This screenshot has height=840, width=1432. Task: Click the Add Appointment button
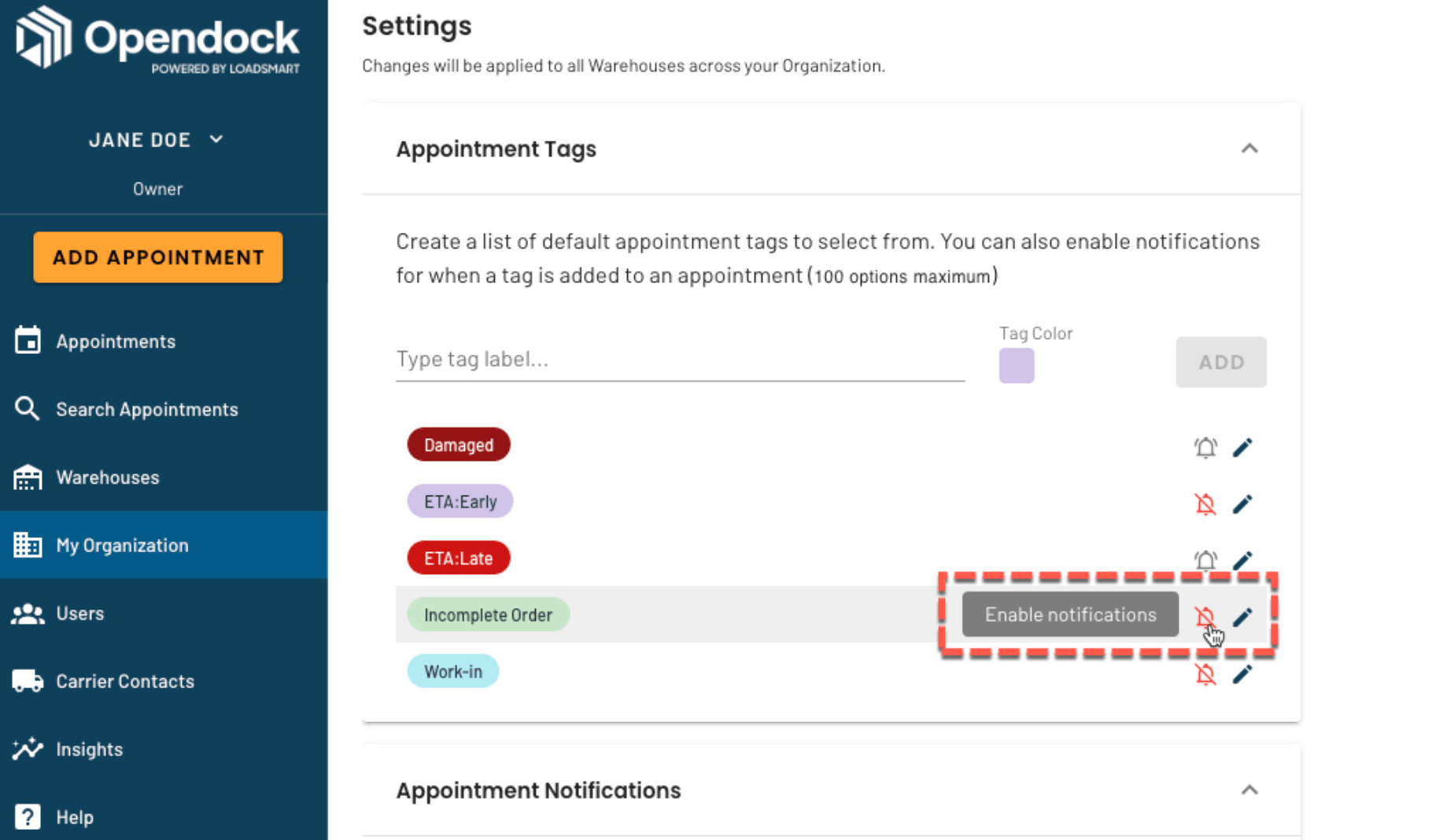[x=158, y=257]
